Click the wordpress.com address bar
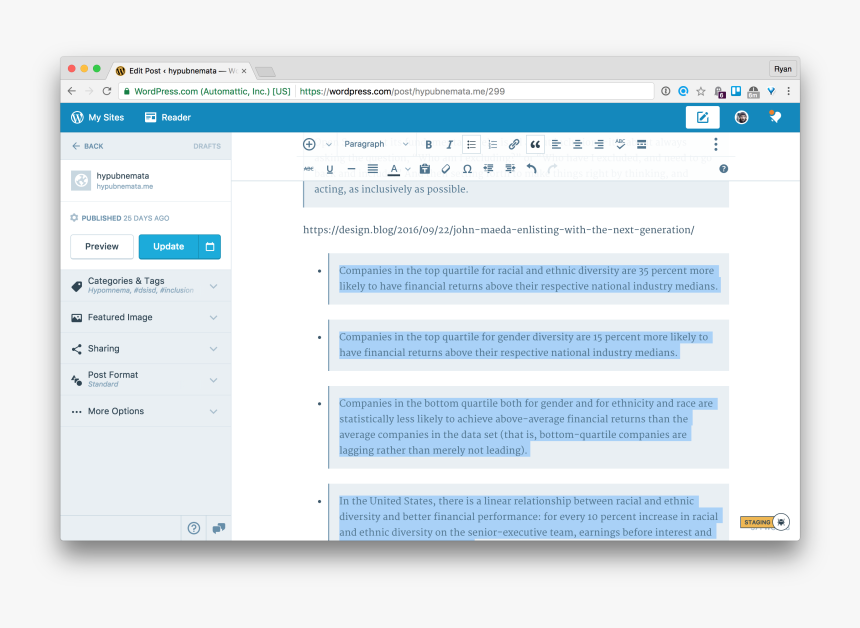The height and width of the screenshot is (628, 860). click(386, 91)
